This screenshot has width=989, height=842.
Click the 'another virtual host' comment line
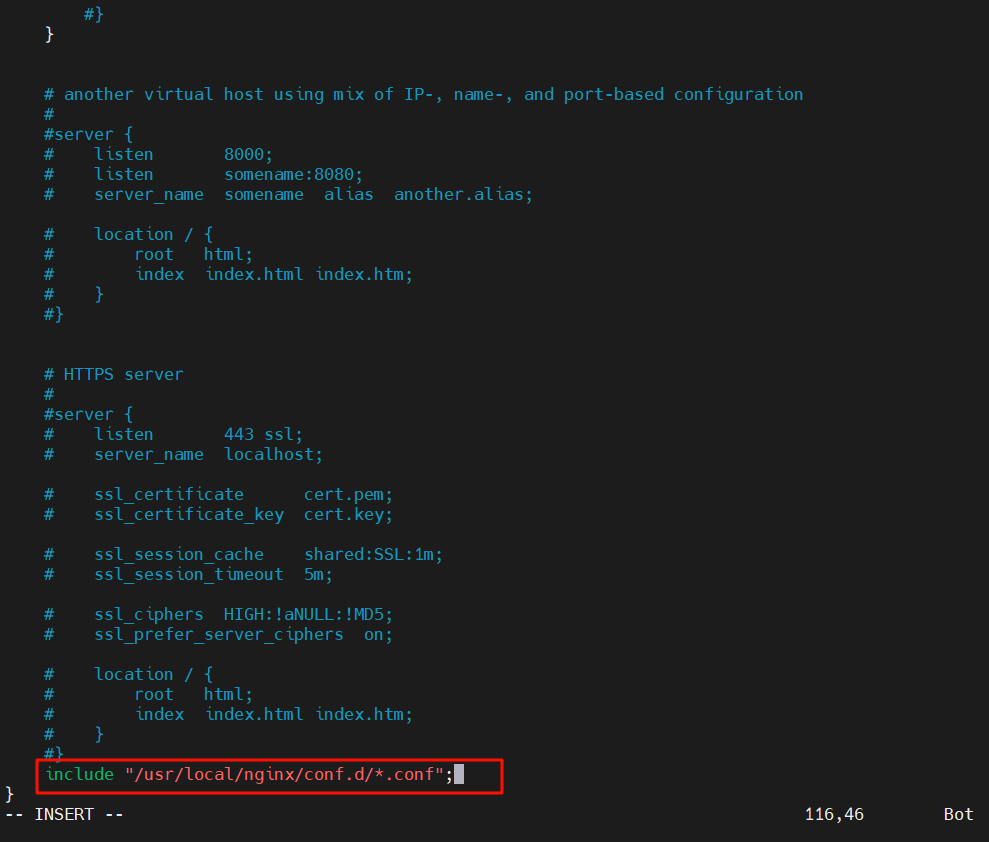click(x=423, y=95)
